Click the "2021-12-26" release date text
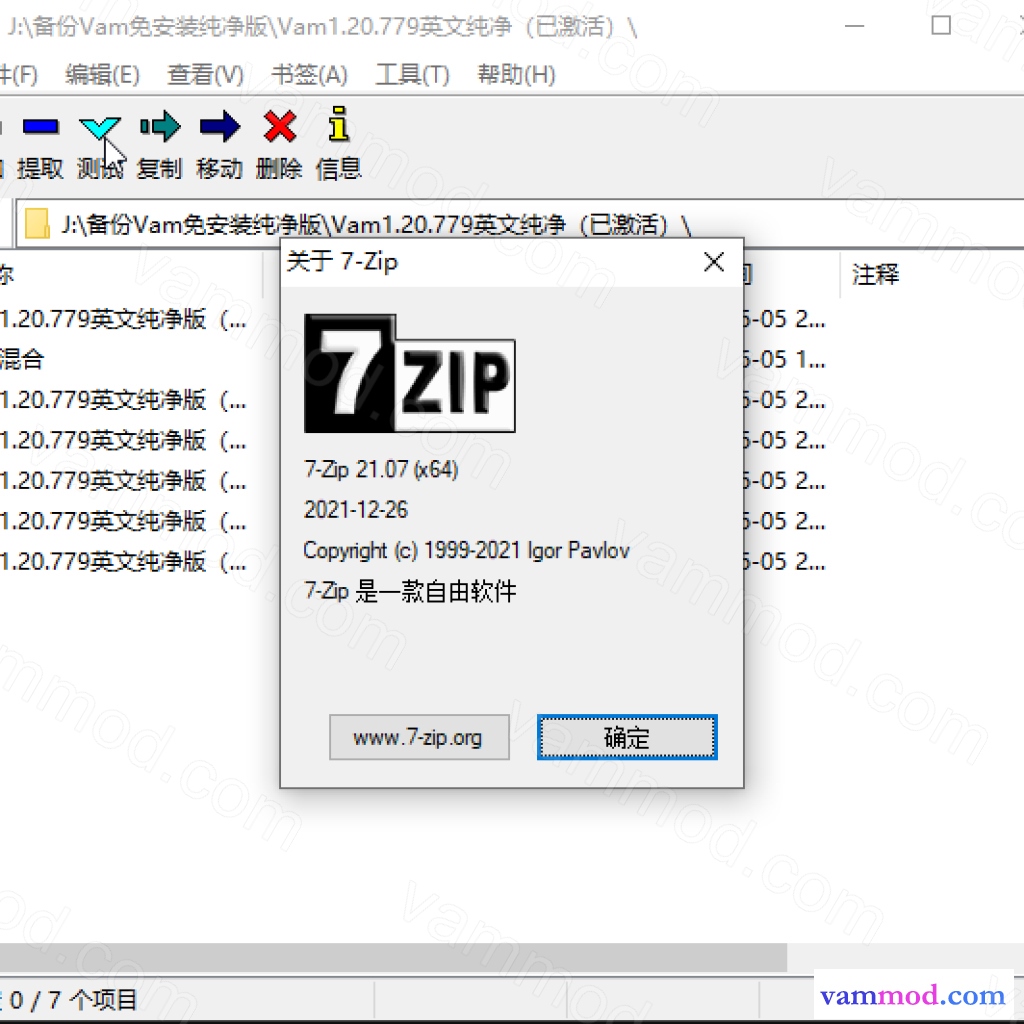Viewport: 1024px width, 1024px height. pos(356,510)
